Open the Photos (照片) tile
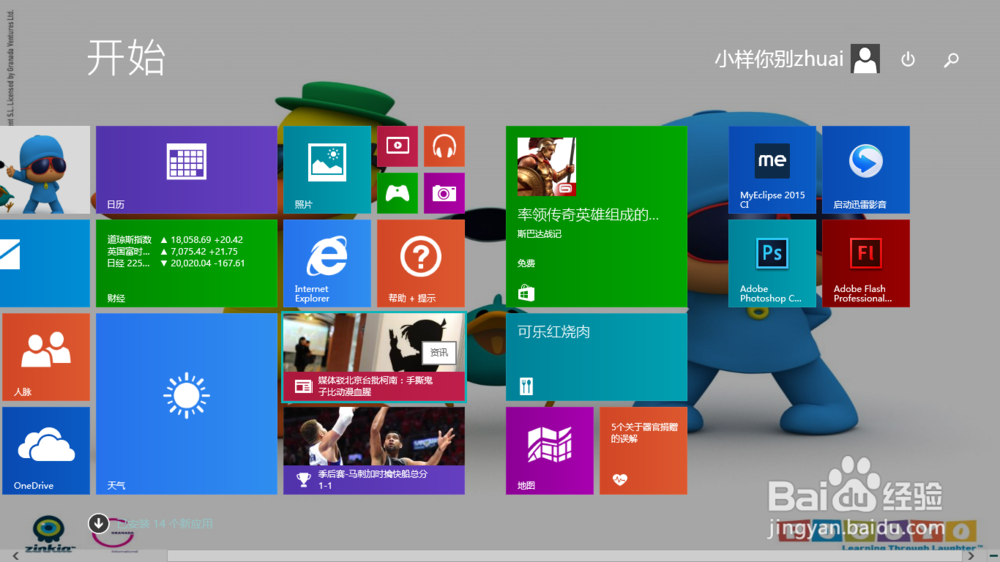Image resolution: width=1000 pixels, height=562 pixels. pyautogui.click(x=327, y=170)
